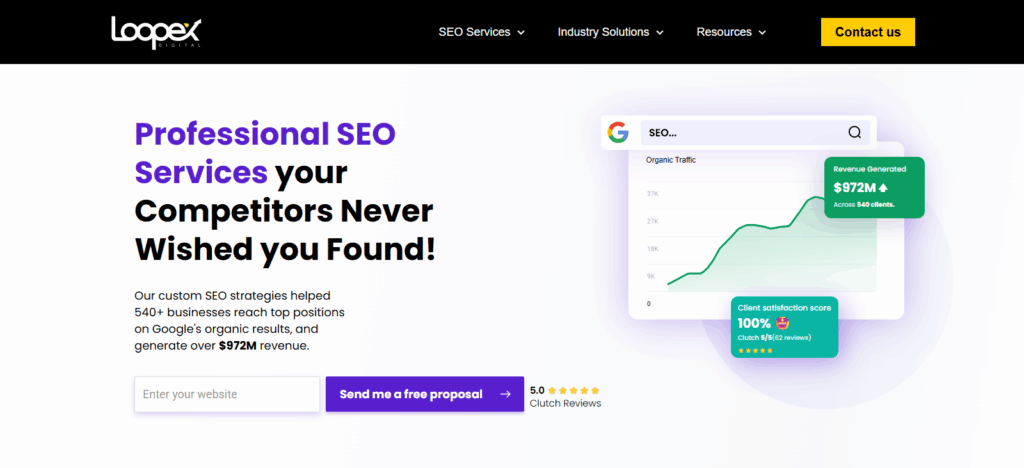The image size is (1024, 468).
Task: Click the small stars in the Clutch card
Action: pyautogui.click(x=755, y=350)
